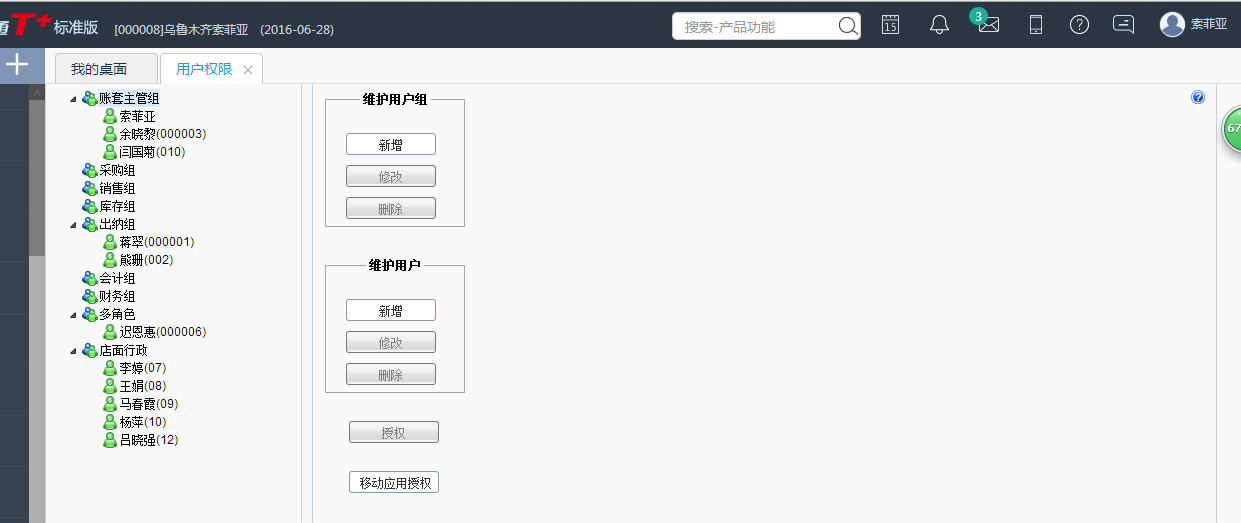
Task: Close the 用户权限 tab
Action: tap(248, 70)
